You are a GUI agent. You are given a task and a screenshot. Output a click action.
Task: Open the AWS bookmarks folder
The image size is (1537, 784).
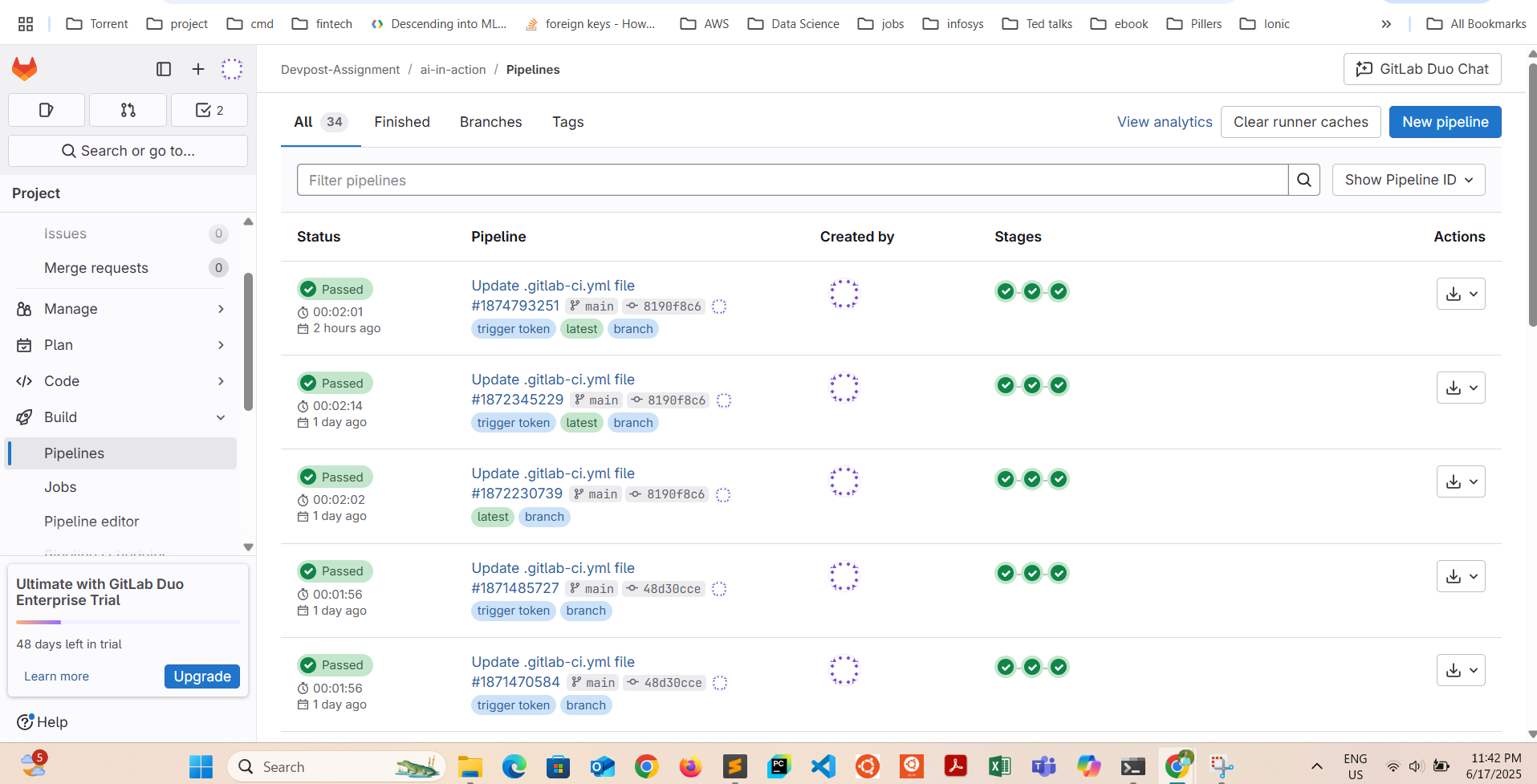click(x=704, y=24)
